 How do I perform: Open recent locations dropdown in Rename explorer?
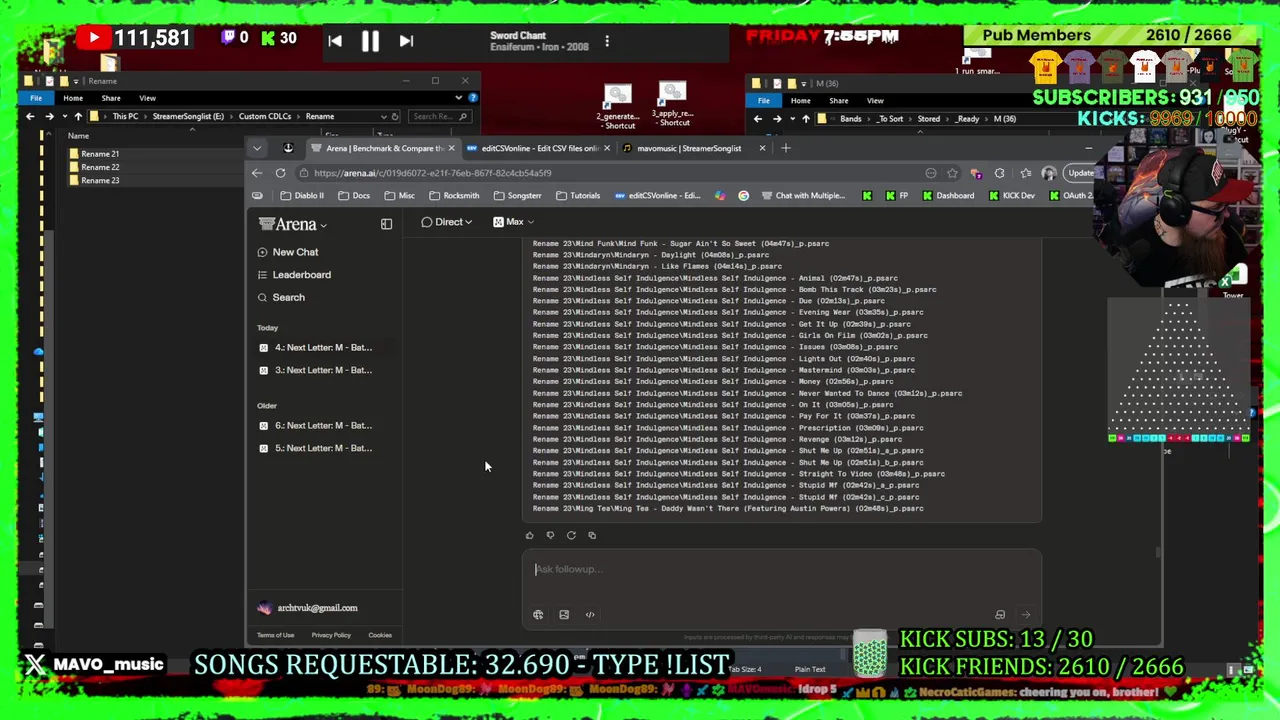point(64,116)
